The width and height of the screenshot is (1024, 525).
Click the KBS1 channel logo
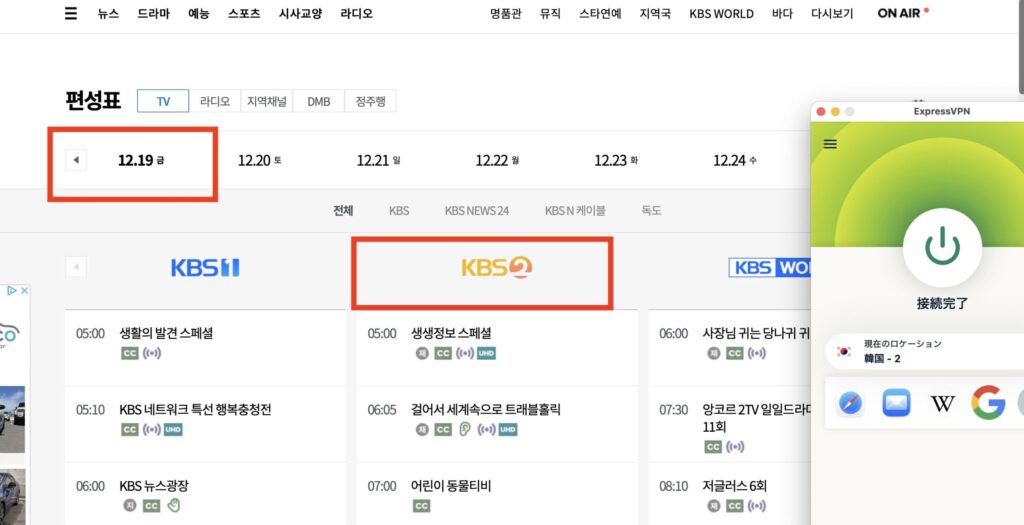(205, 268)
